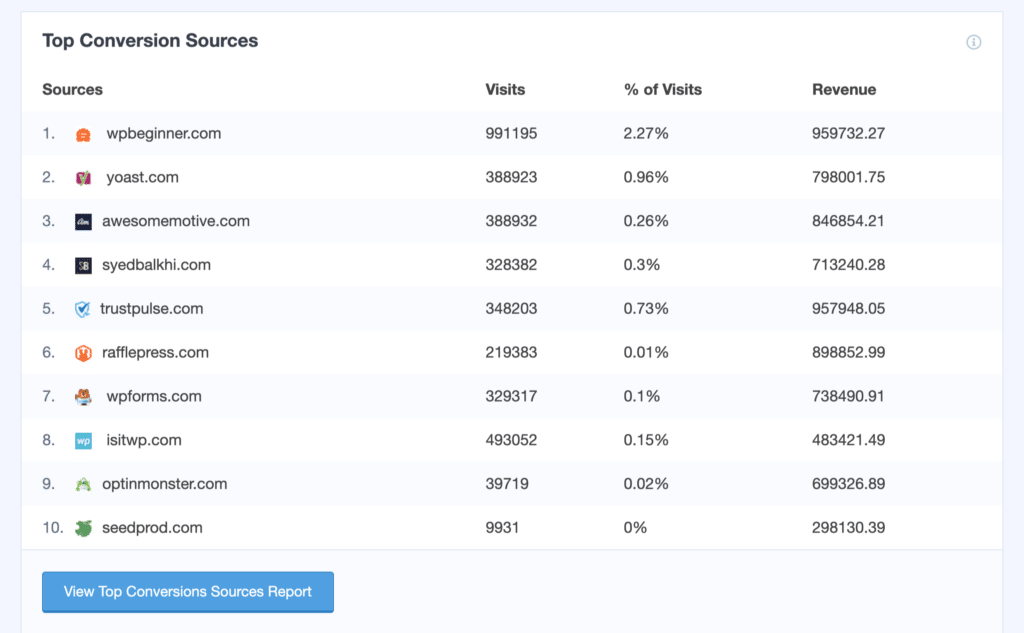Click the rafflepress.com favicon
Image resolution: width=1024 pixels, height=633 pixels.
click(x=83, y=353)
